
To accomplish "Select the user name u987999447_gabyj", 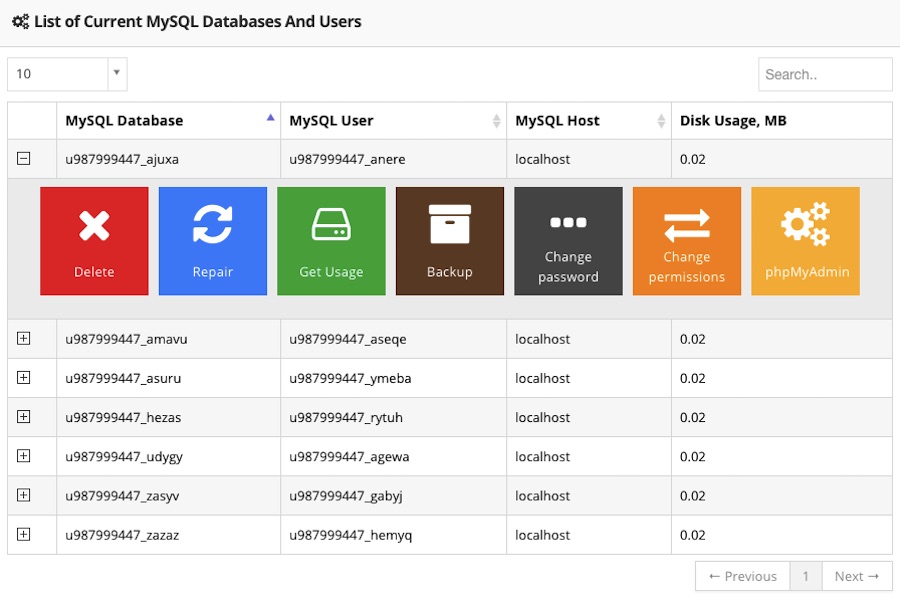I will (346, 496).
